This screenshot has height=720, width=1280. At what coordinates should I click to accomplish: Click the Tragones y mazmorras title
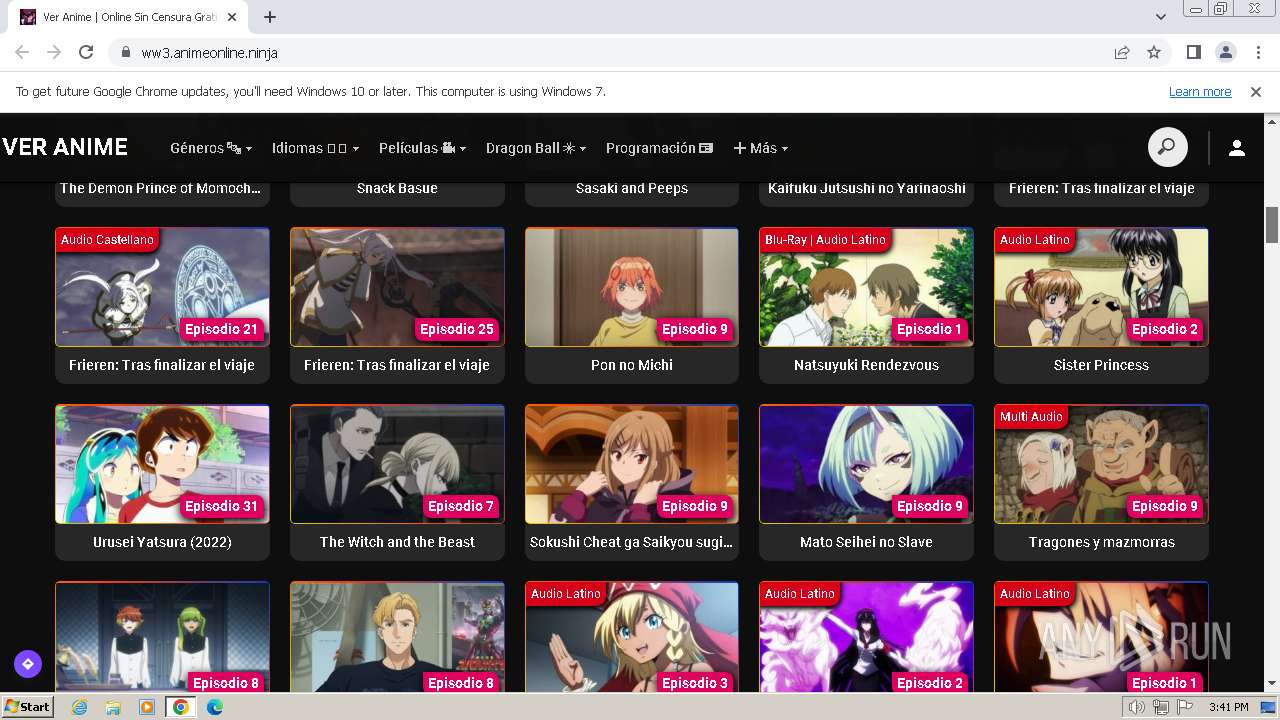[1101, 542]
